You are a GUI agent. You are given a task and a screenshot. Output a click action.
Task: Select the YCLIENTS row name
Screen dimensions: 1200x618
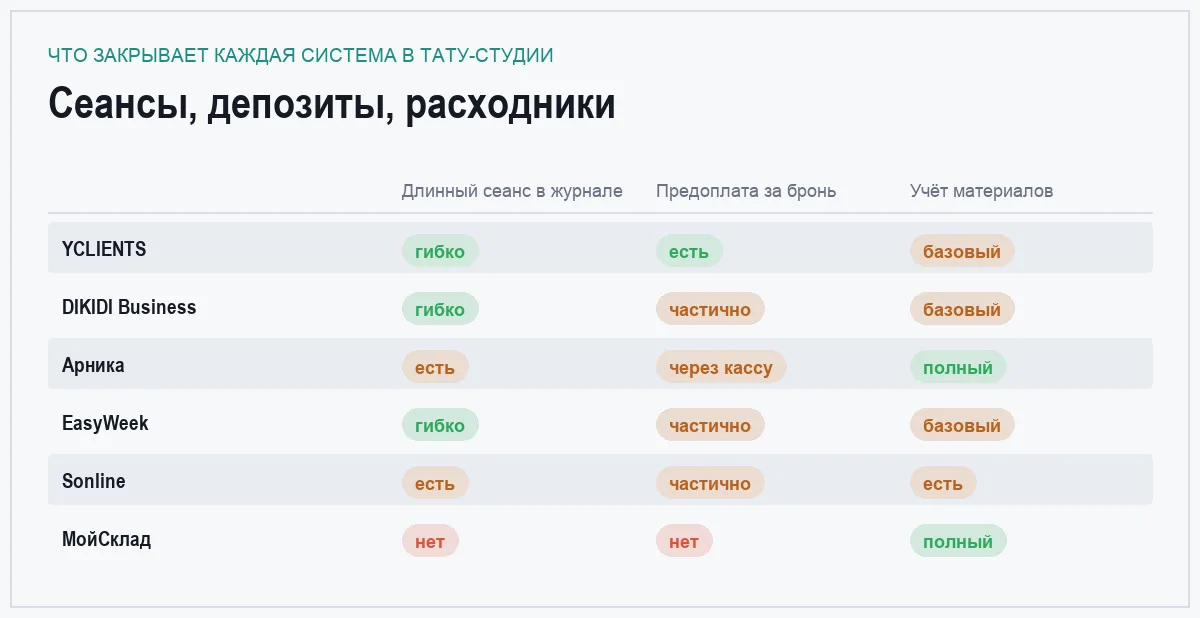pyautogui.click(x=104, y=249)
